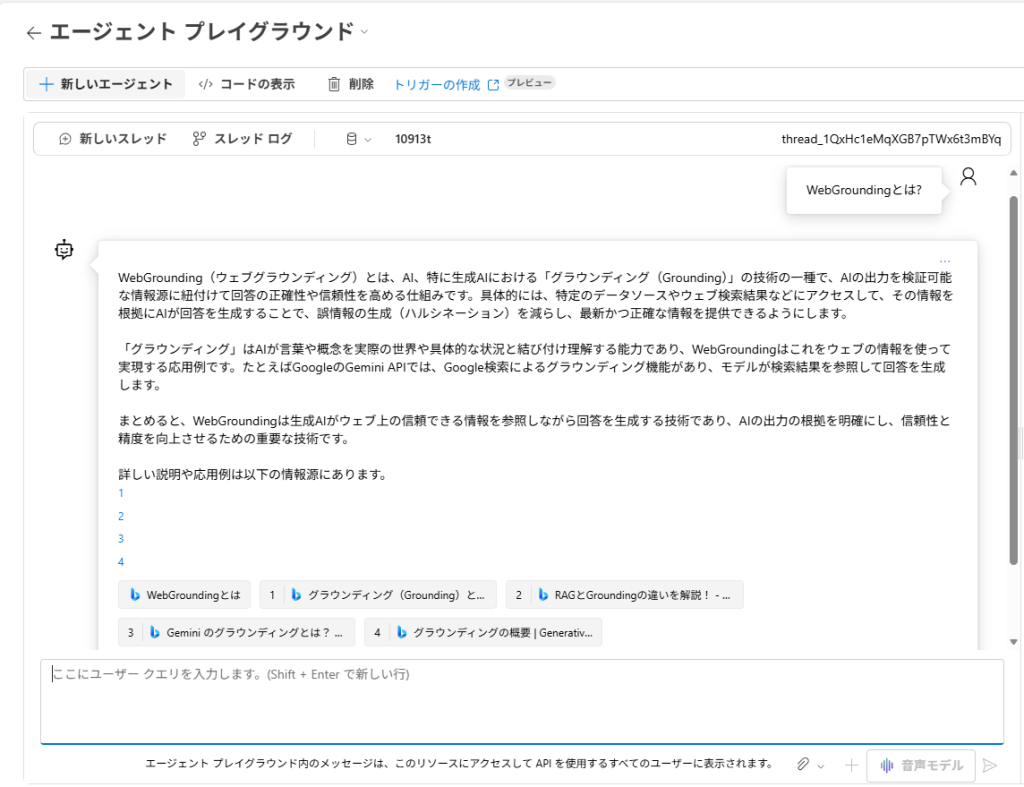Viewport: 1024px width, 787px height.
Task: Click the WebGroundingとは Bing search chip
Action: [184, 595]
